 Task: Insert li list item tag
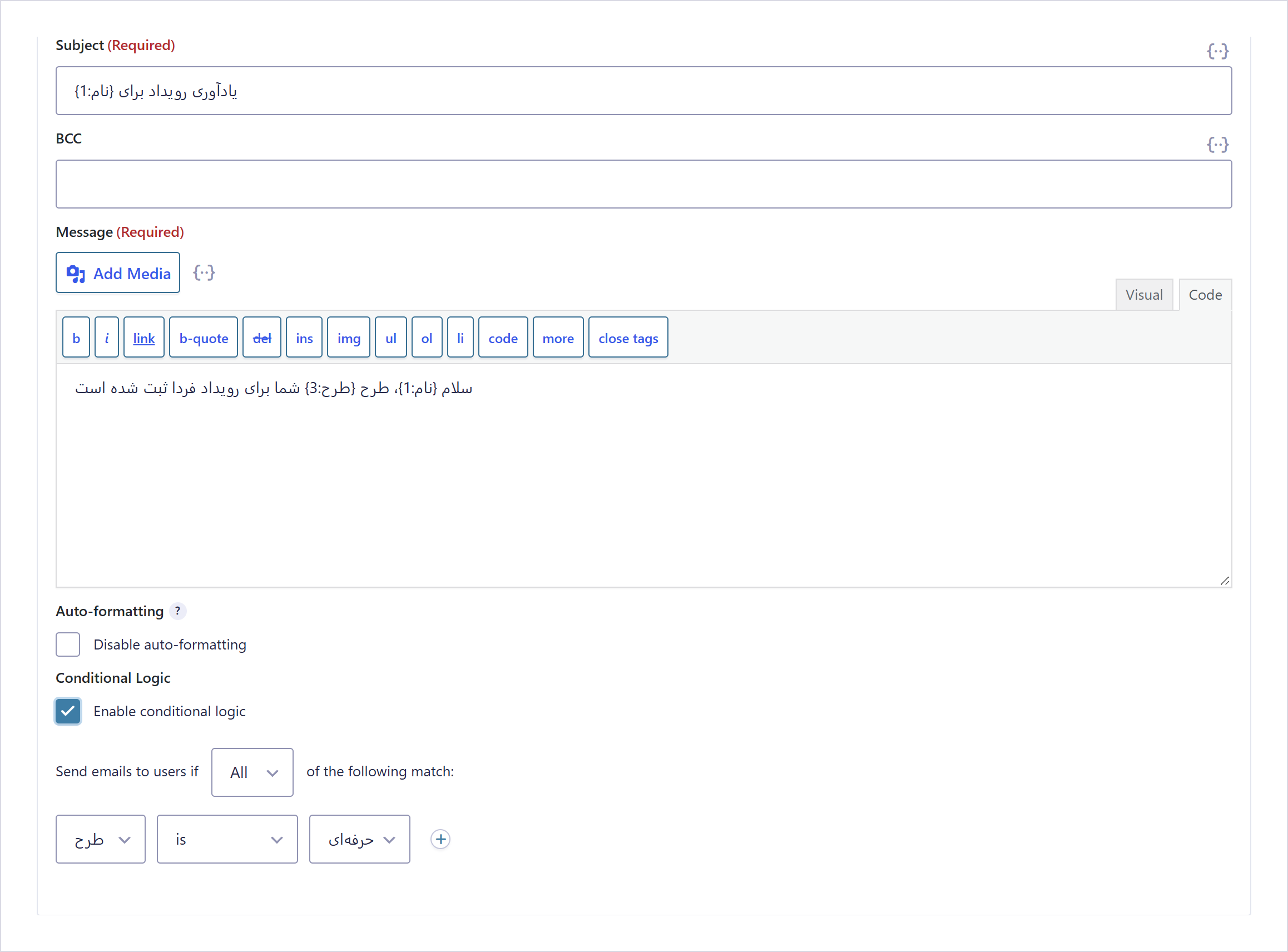[x=460, y=338]
